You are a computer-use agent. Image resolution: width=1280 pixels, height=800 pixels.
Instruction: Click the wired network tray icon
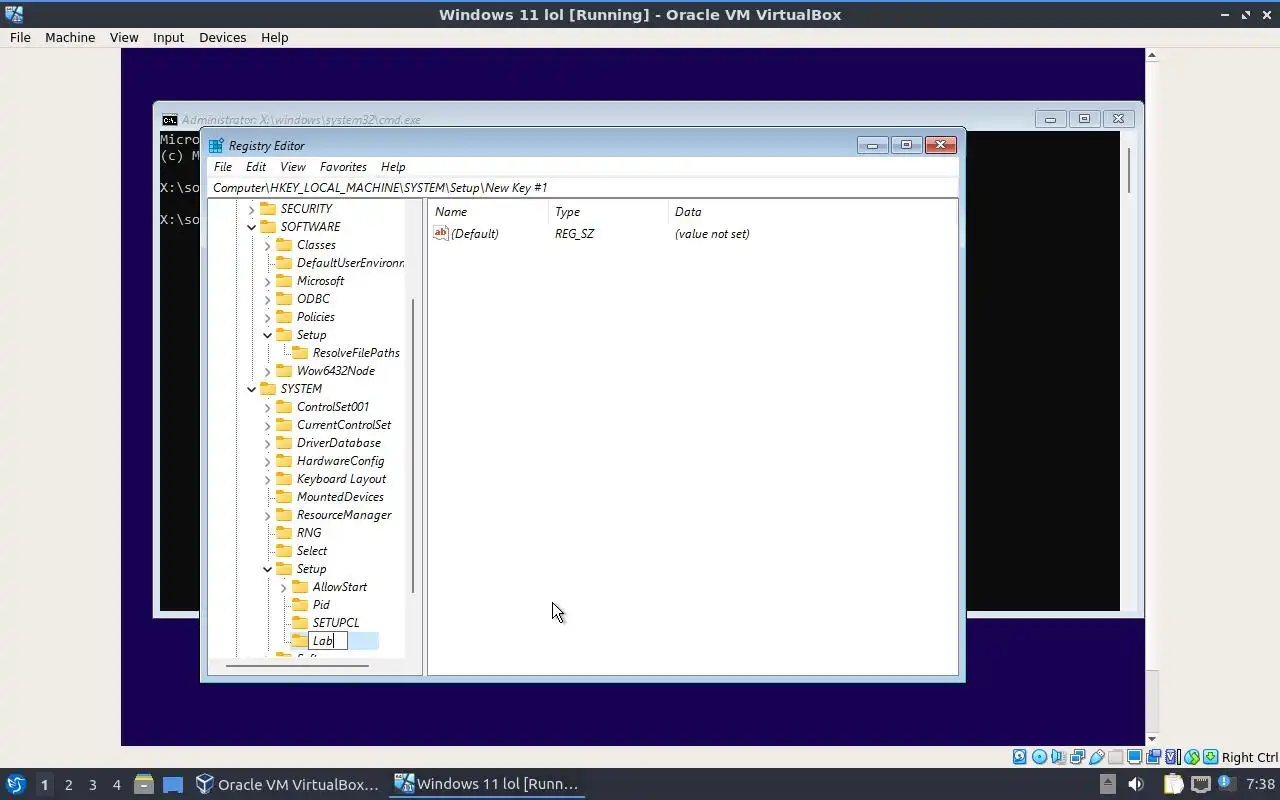coord(1201,784)
